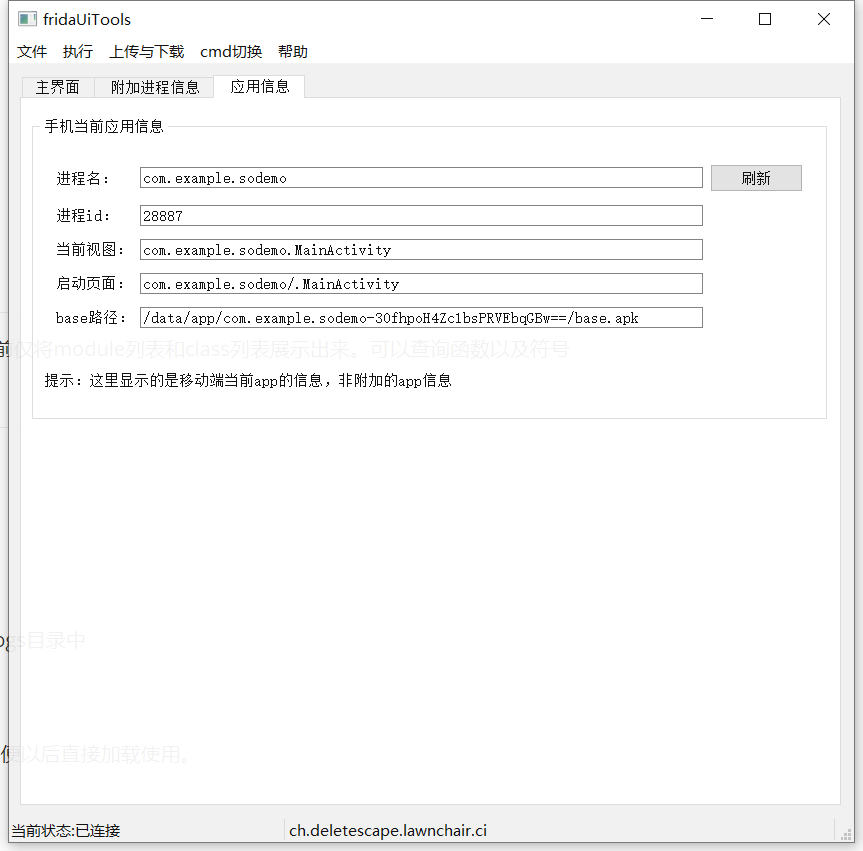Open the 上传与下载 menu
Image resolution: width=863 pixels, height=851 pixels.
click(146, 52)
